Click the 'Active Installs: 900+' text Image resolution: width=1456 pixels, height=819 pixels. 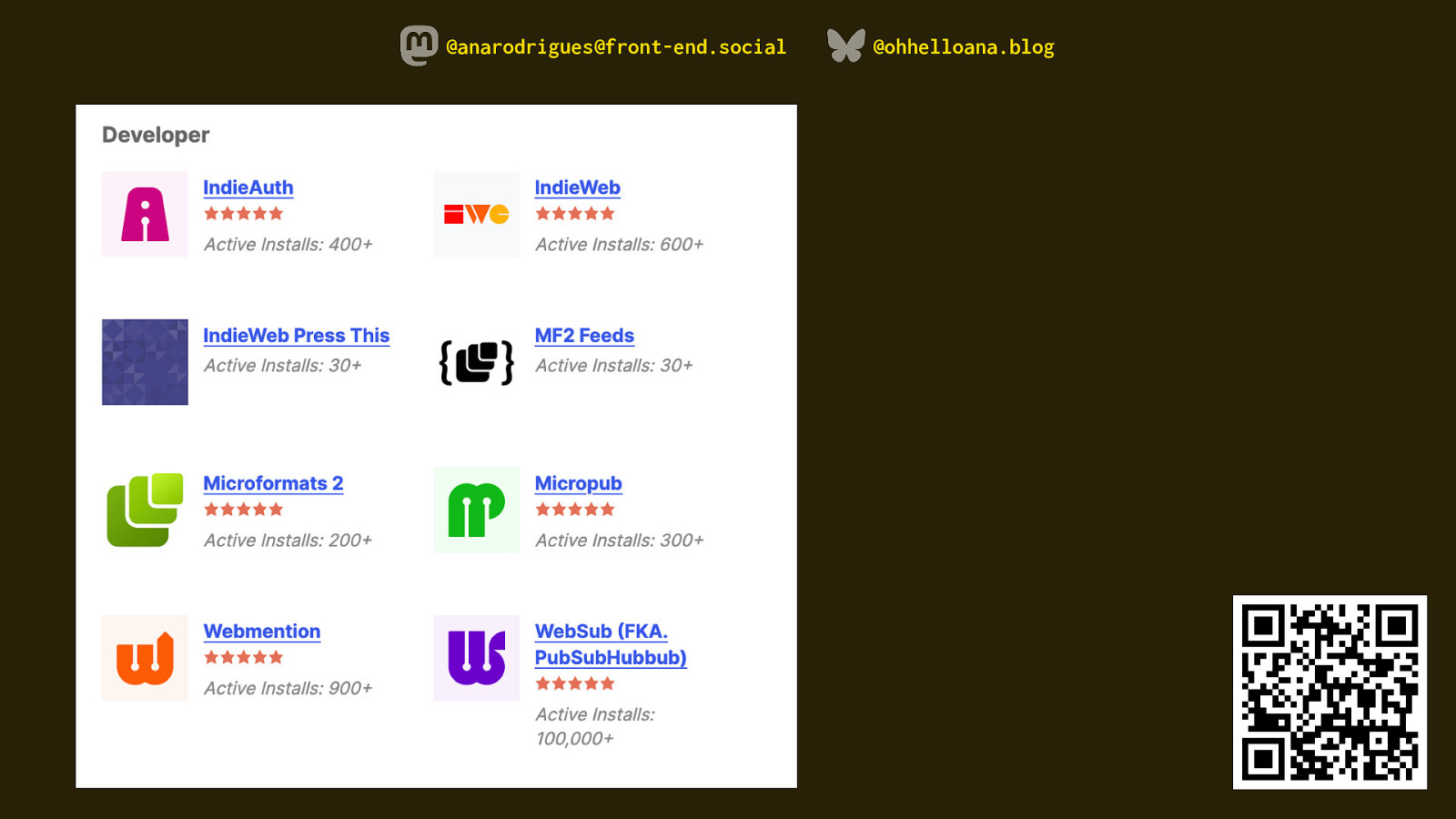click(x=288, y=689)
